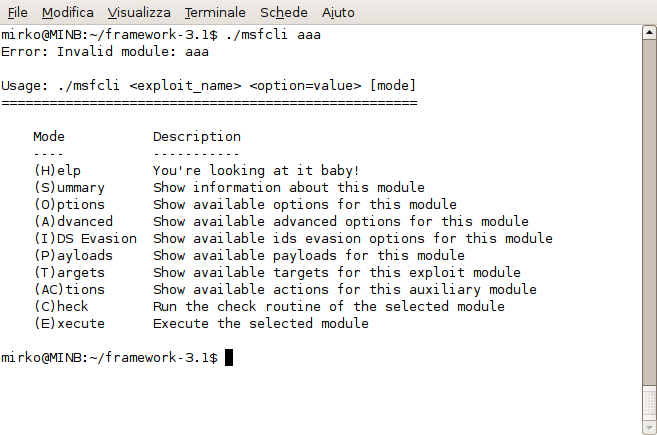
Task: Click 'Execute the selected module' description
Action: [261, 323]
